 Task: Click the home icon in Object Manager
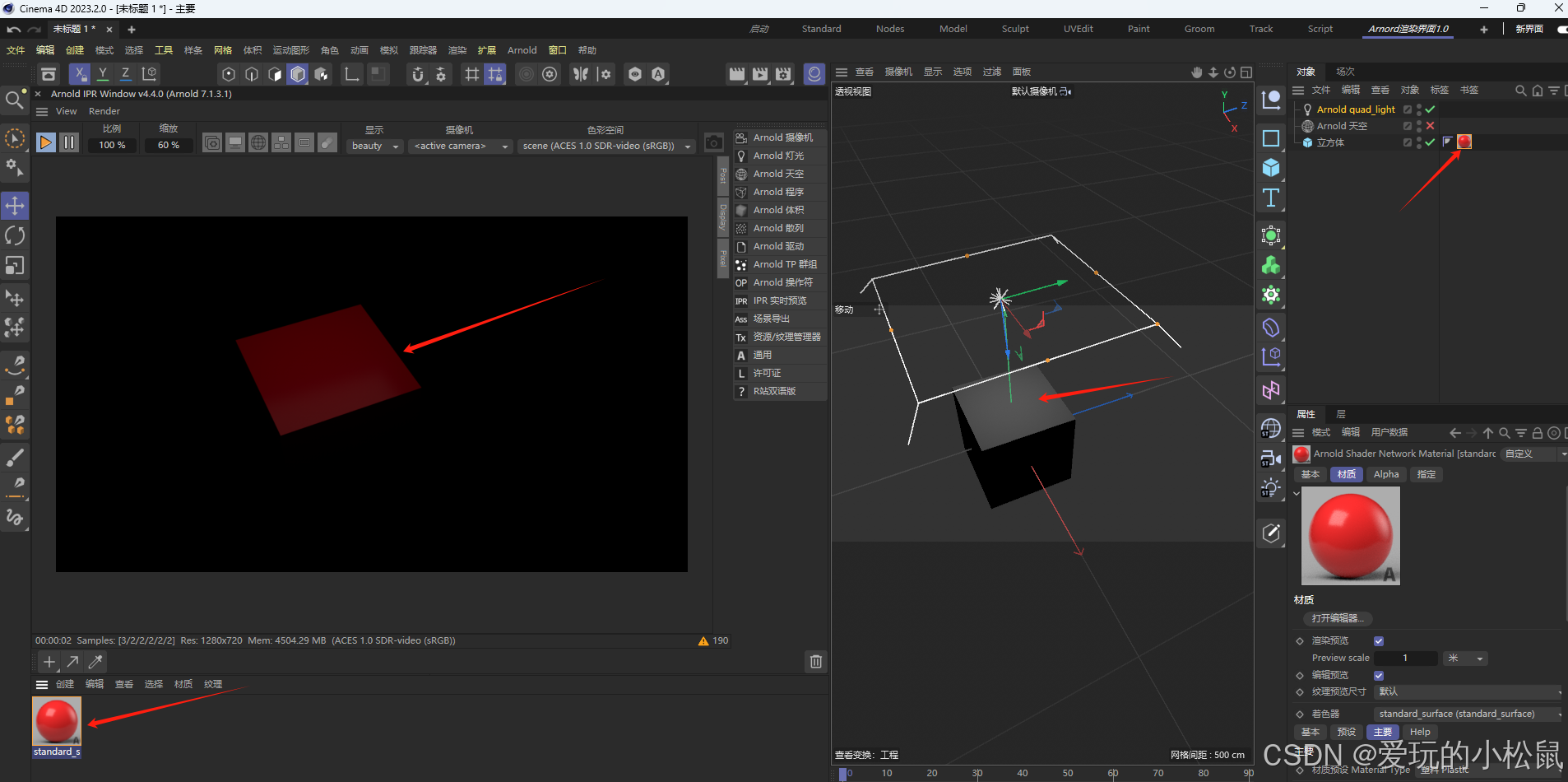1538,91
